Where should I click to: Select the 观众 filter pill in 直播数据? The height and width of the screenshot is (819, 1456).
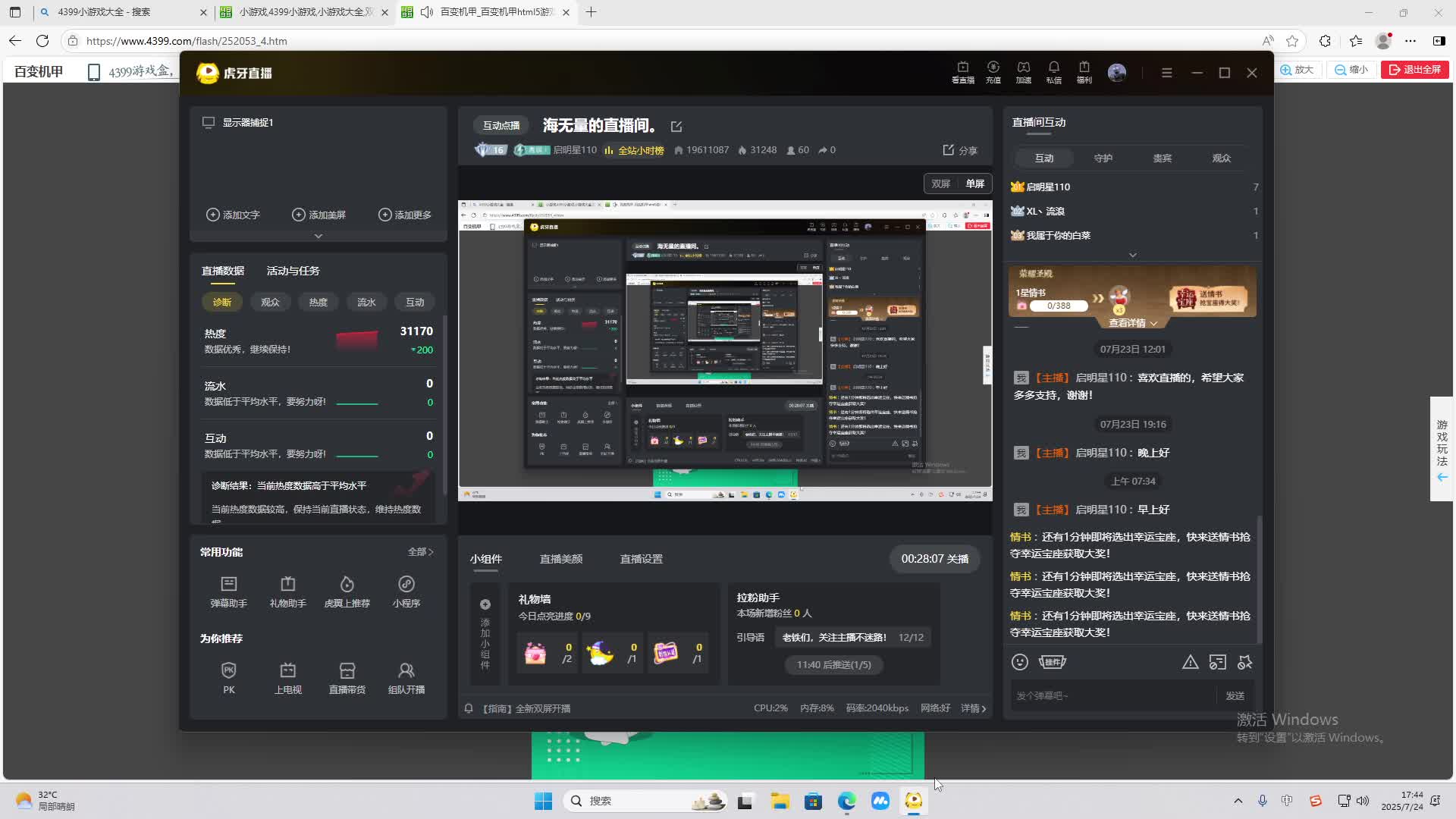(x=270, y=302)
